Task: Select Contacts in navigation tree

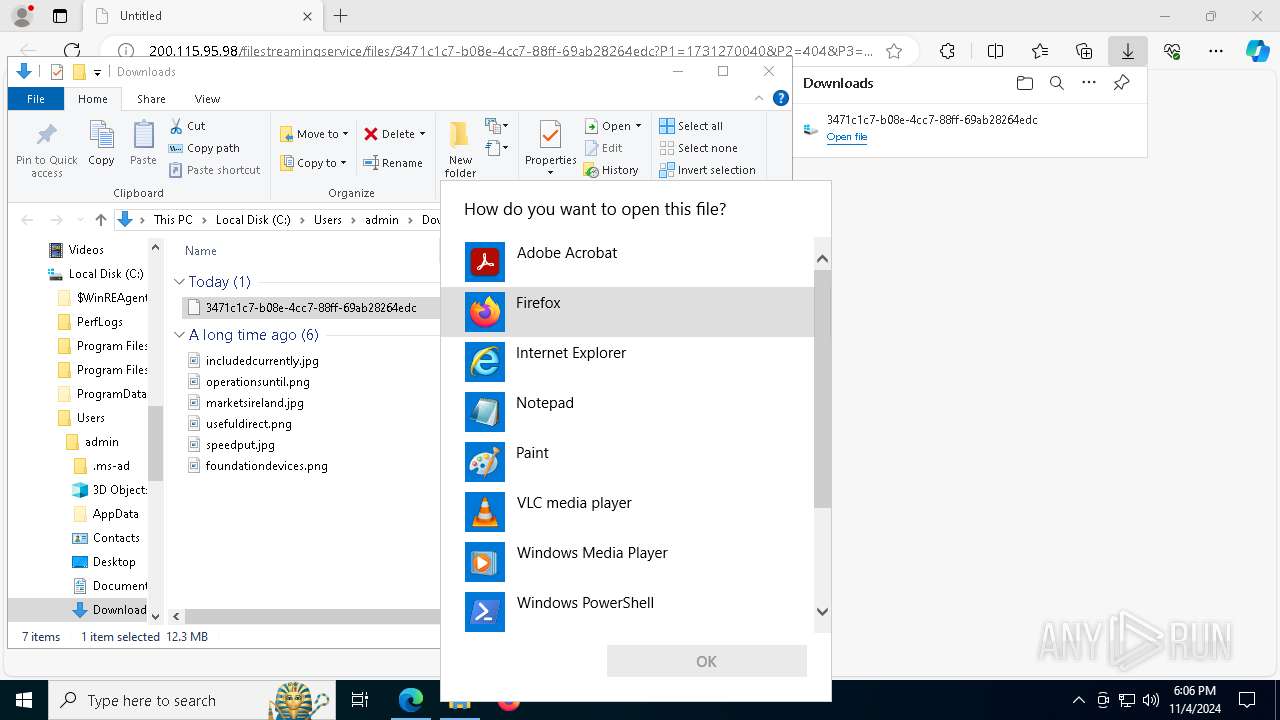Action: click(116, 538)
